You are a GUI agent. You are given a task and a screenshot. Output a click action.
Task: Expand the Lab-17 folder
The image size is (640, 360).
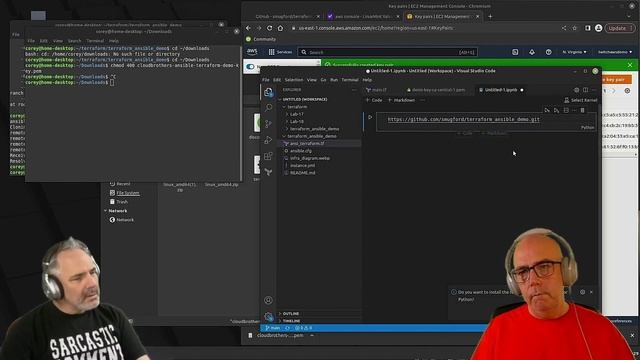296,114
